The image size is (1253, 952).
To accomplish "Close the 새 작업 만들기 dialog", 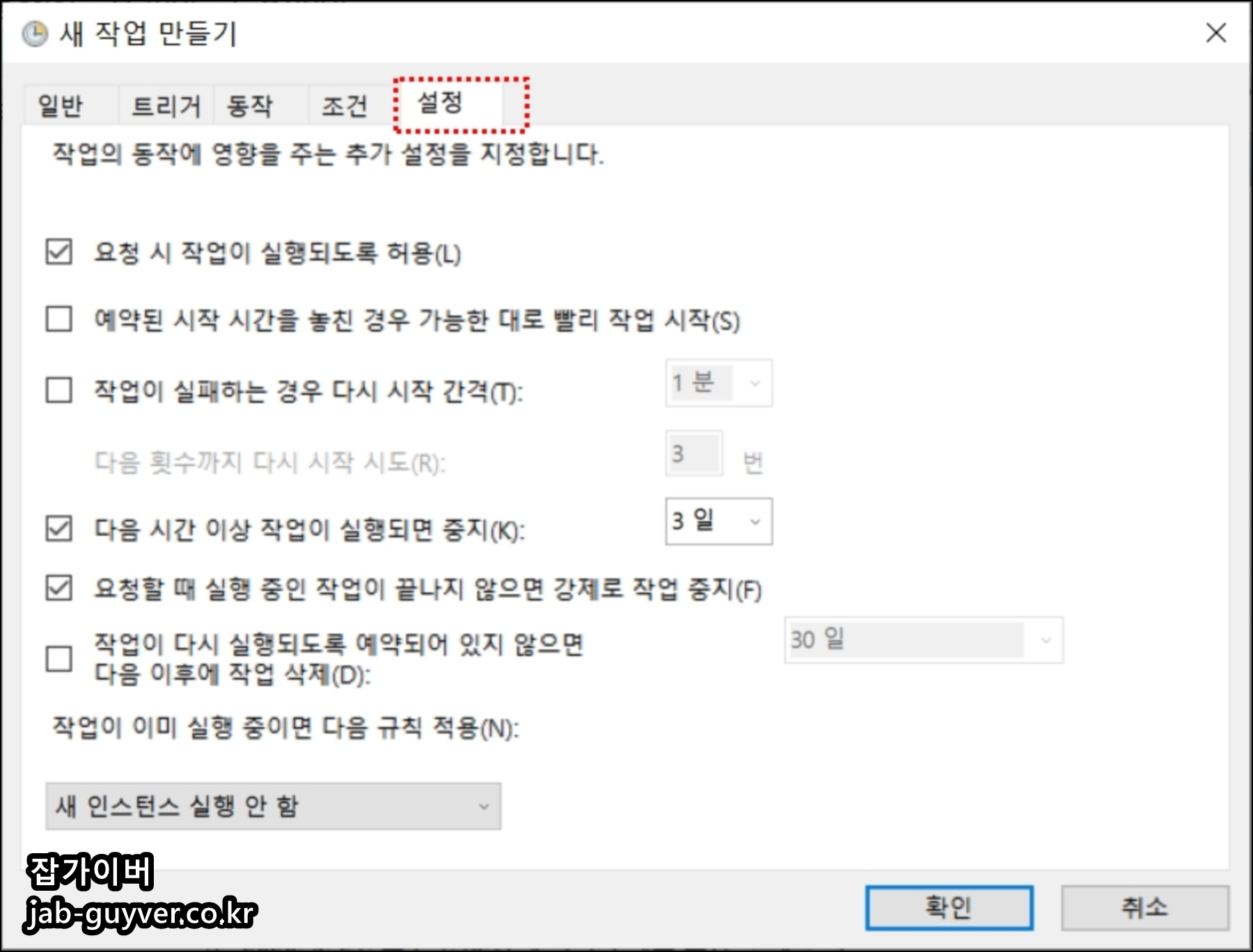I will pyautogui.click(x=1216, y=33).
